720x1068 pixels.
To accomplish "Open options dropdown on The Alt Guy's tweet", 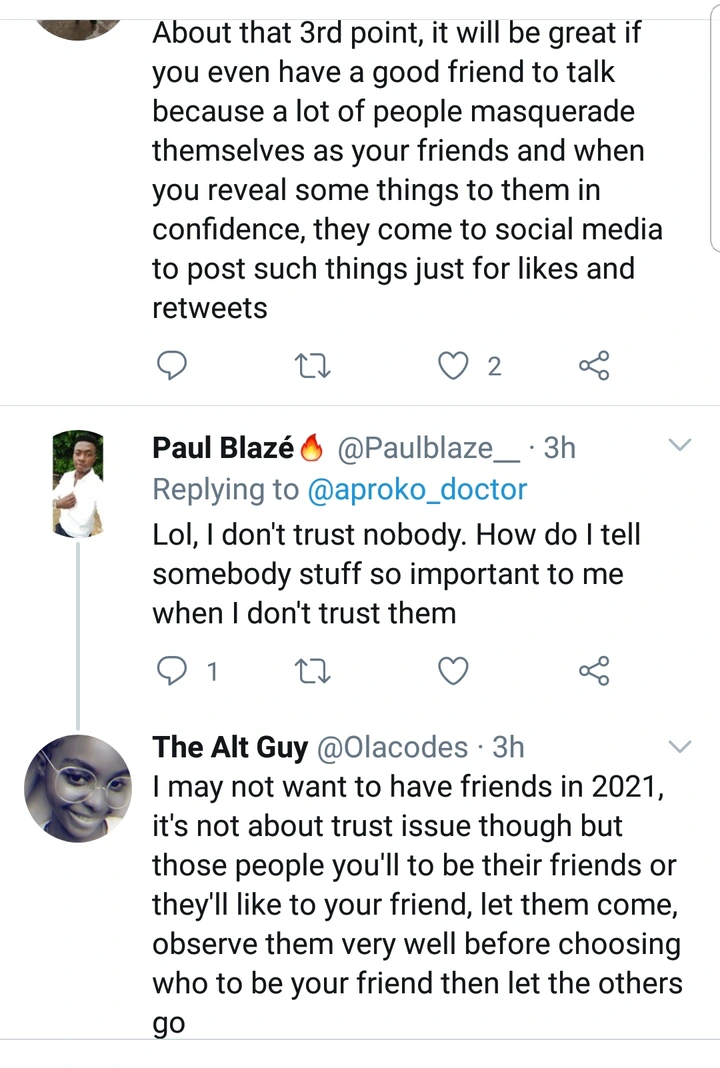I will point(679,746).
